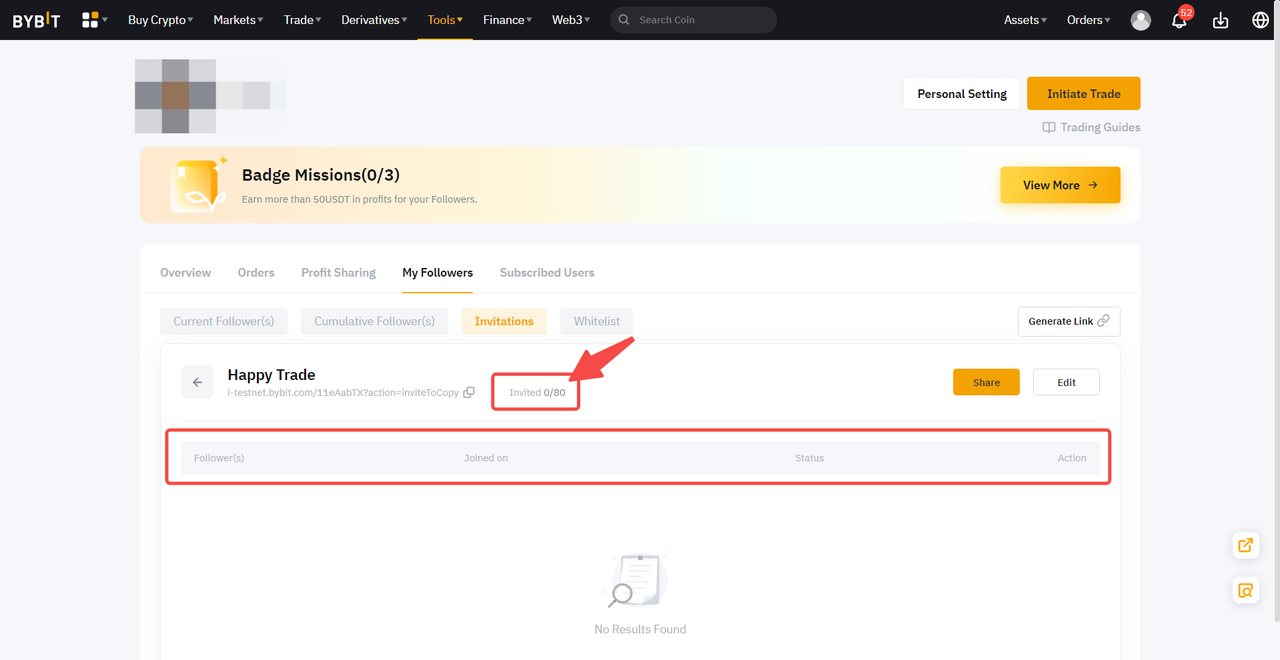Expand the Buy Crypto dropdown

pos(160,20)
